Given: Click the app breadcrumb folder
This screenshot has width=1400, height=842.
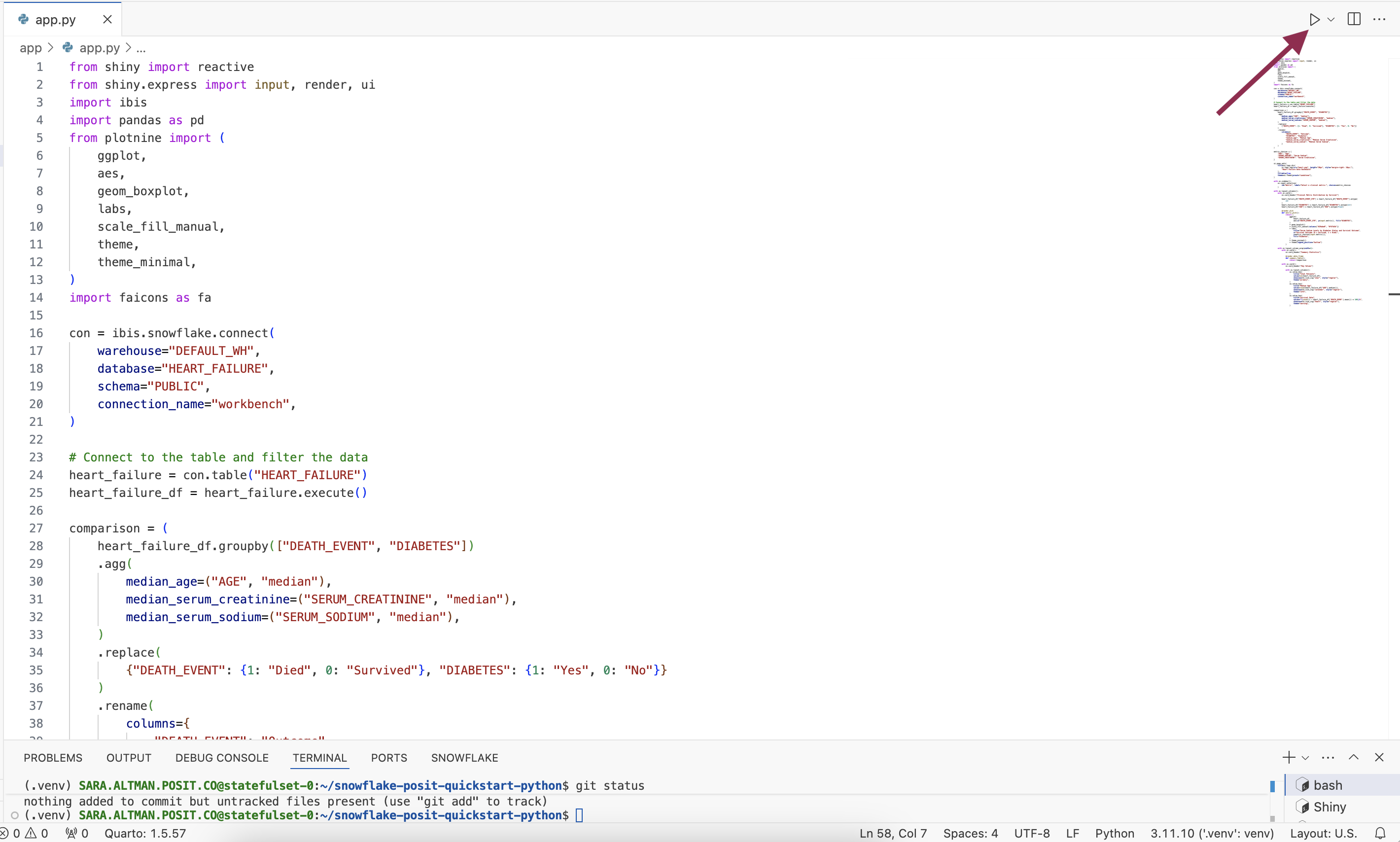Looking at the screenshot, I should point(31,48).
